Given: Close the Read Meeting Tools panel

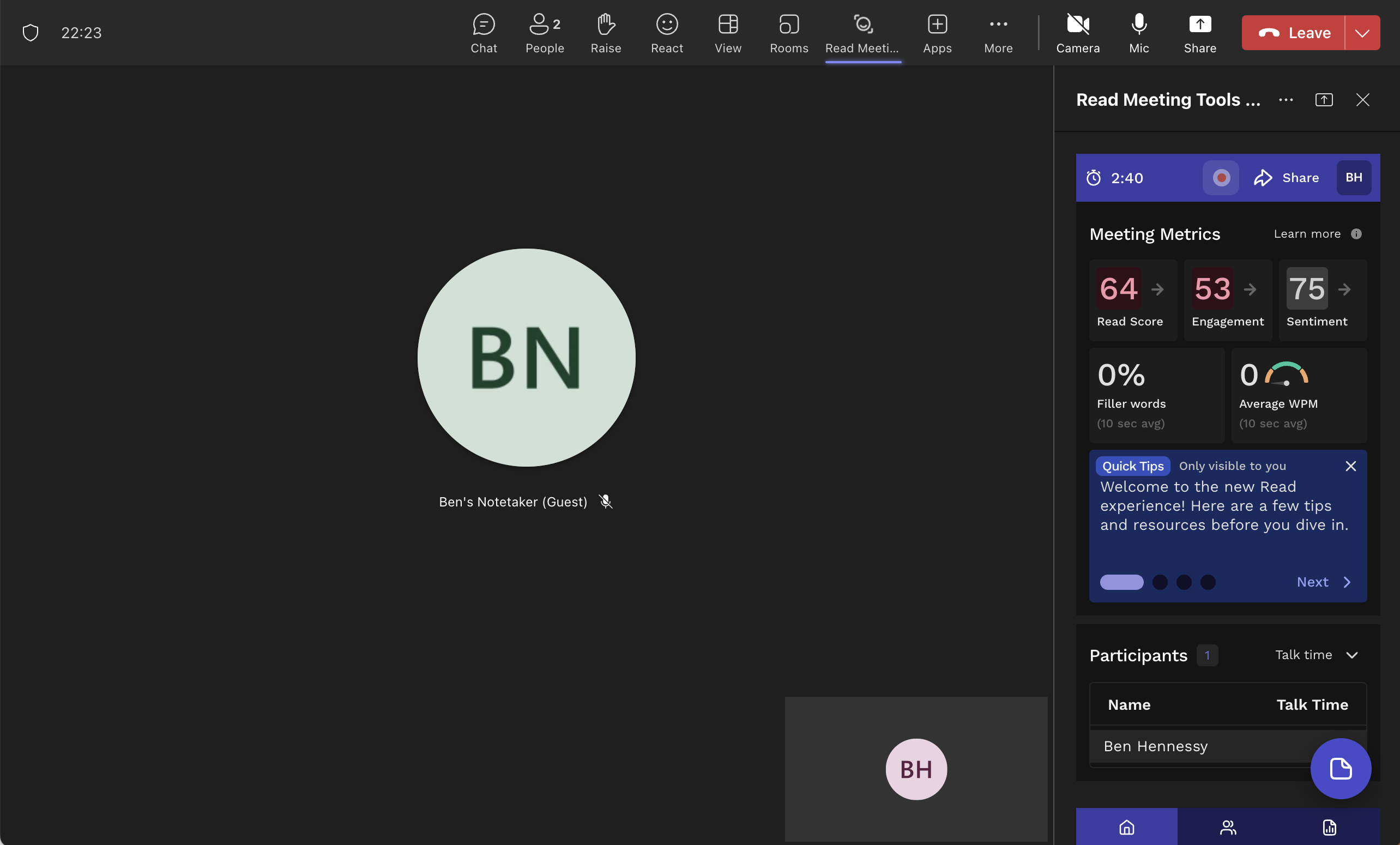Looking at the screenshot, I should click(x=1362, y=99).
